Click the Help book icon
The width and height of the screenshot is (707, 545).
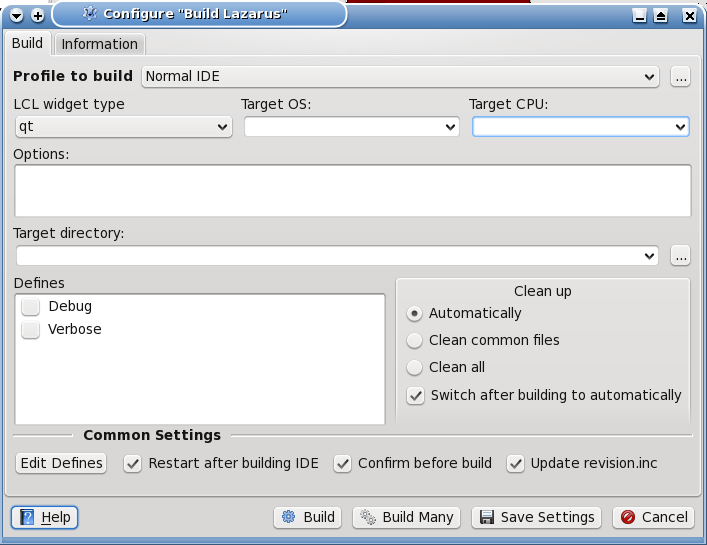point(27,517)
